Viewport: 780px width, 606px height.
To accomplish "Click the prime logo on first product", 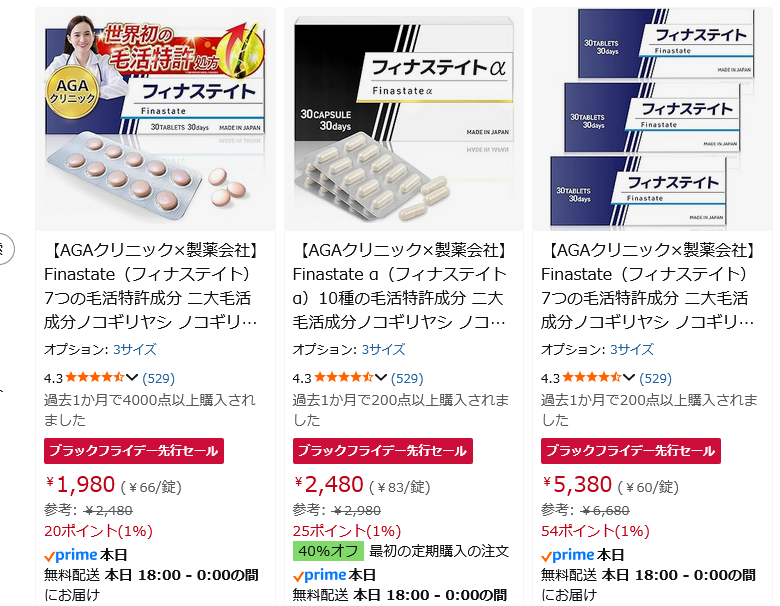I will coord(71,555).
